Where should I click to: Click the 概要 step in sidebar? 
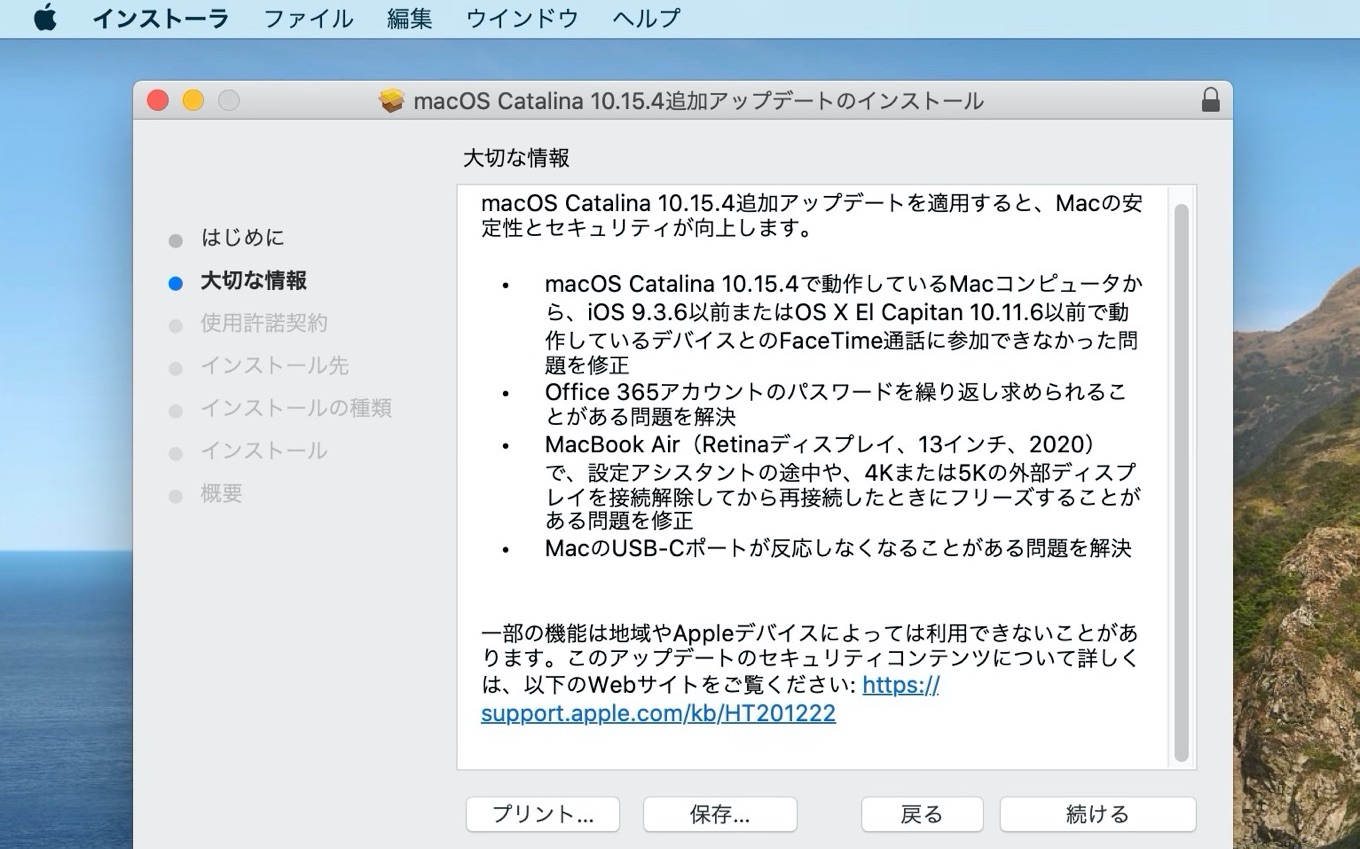click(x=221, y=494)
